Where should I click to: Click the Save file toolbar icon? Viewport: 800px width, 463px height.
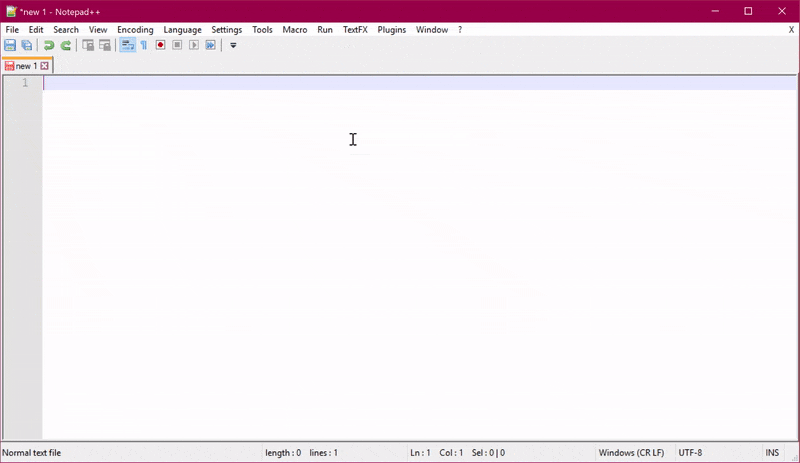click(10, 45)
